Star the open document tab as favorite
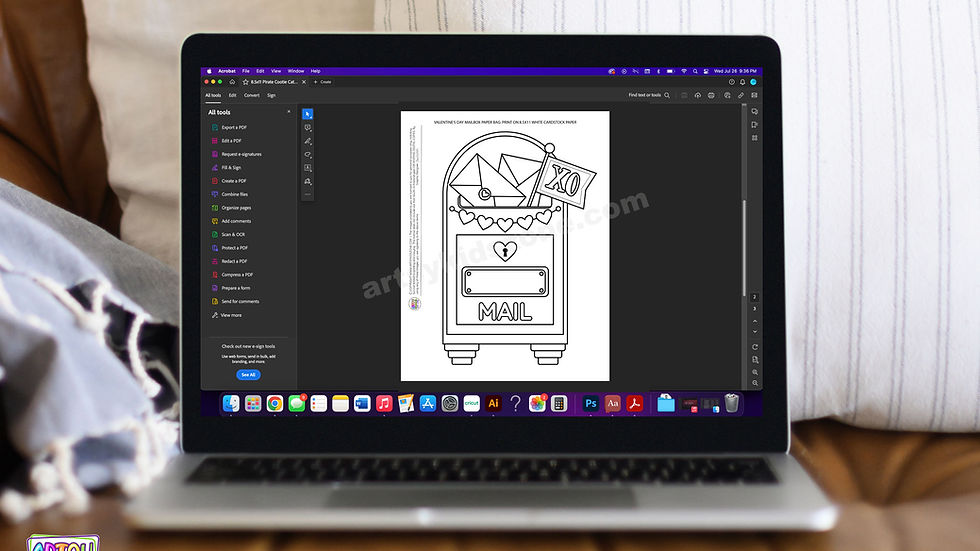The height and width of the screenshot is (551, 980). coord(246,82)
